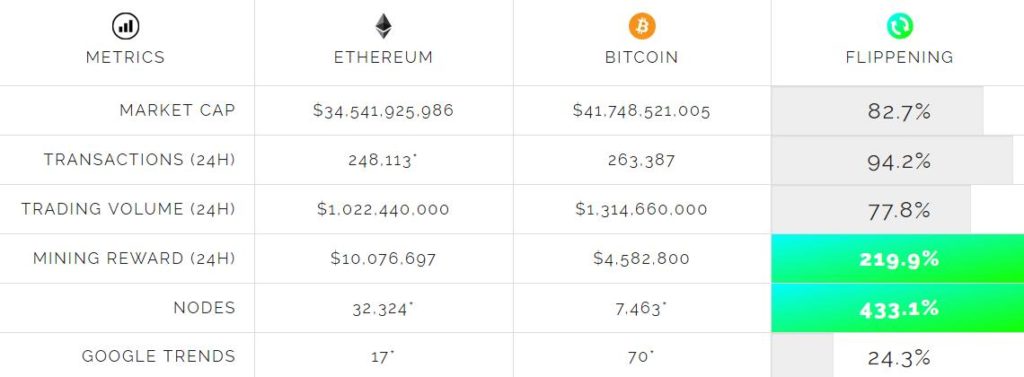
Task: Click the GOOGLE TRENDS row label
Action: pyautogui.click(x=158, y=357)
